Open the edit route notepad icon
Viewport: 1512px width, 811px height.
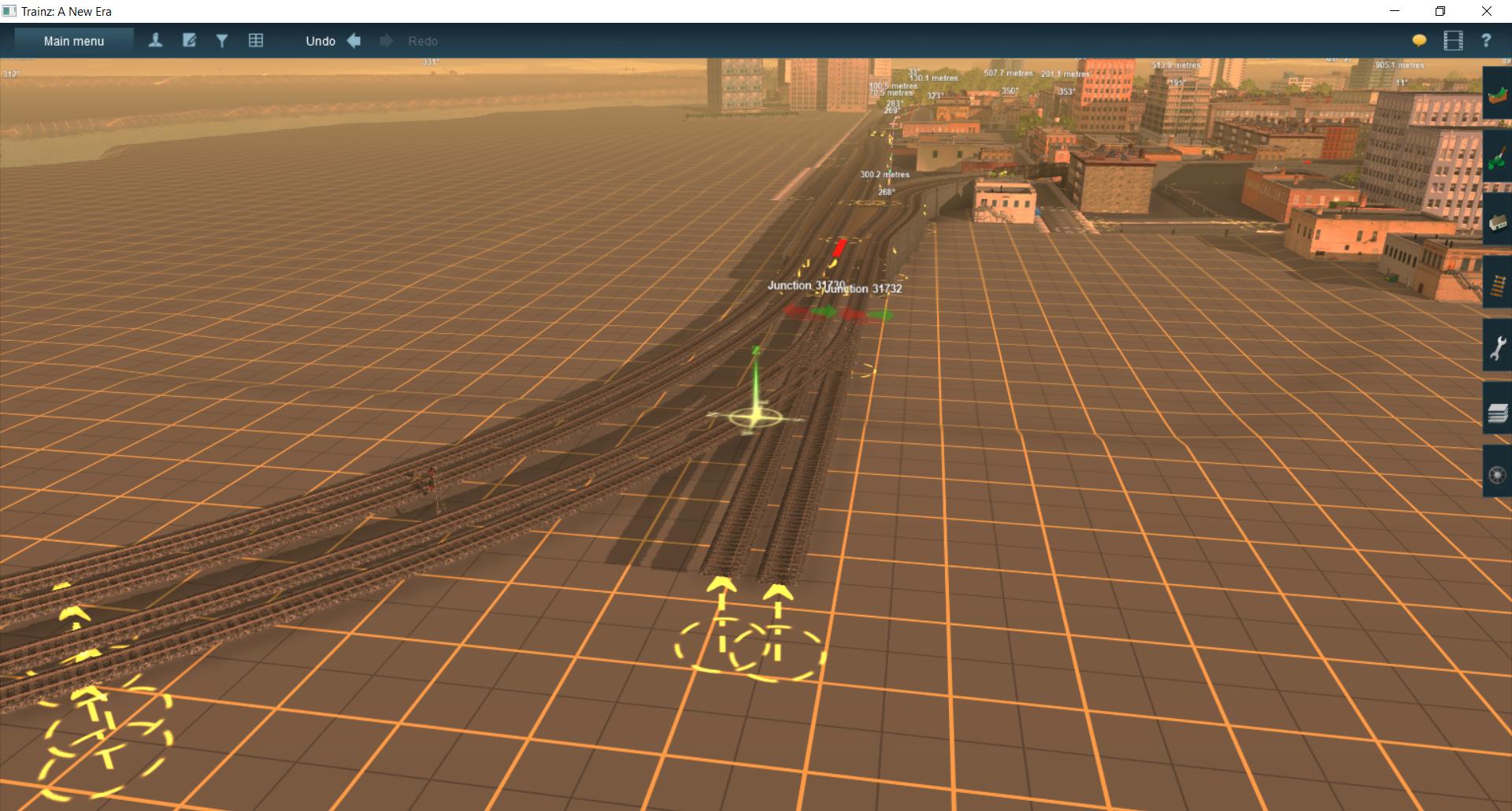pos(189,41)
